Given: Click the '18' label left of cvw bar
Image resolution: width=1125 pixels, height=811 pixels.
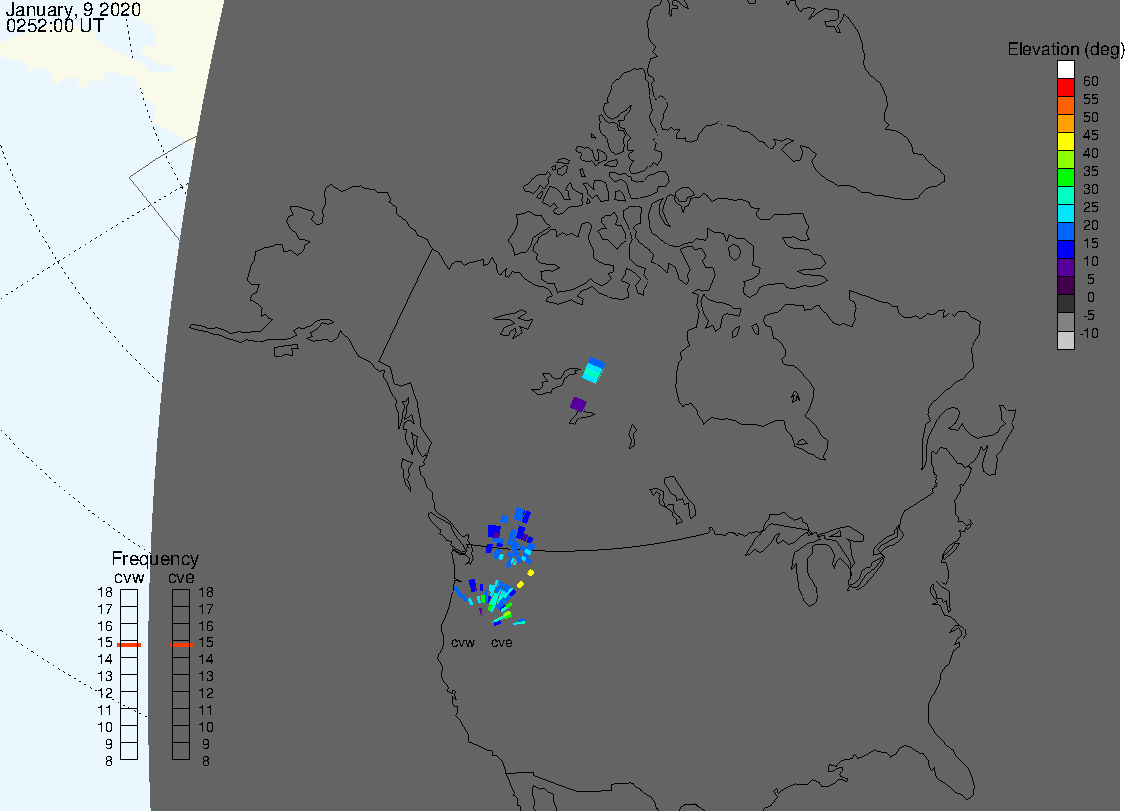Looking at the screenshot, I should pyautogui.click(x=105, y=593).
